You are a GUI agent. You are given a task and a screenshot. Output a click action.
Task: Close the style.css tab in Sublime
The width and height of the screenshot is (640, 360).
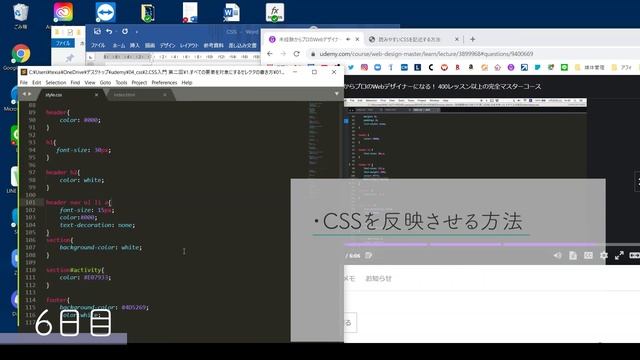coord(96,95)
